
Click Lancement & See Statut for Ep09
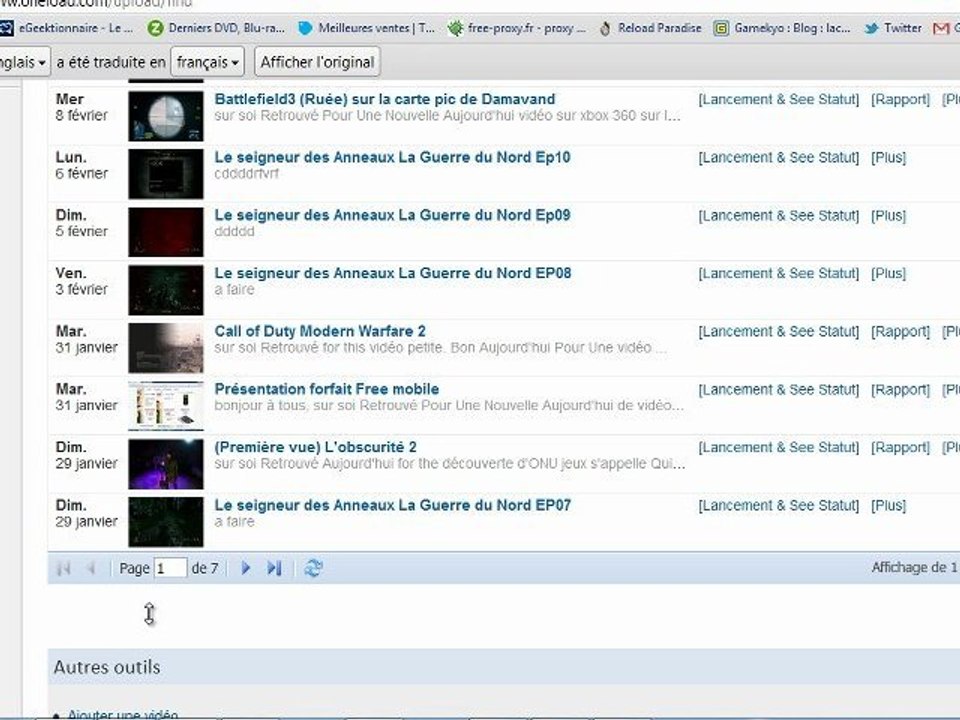point(779,216)
